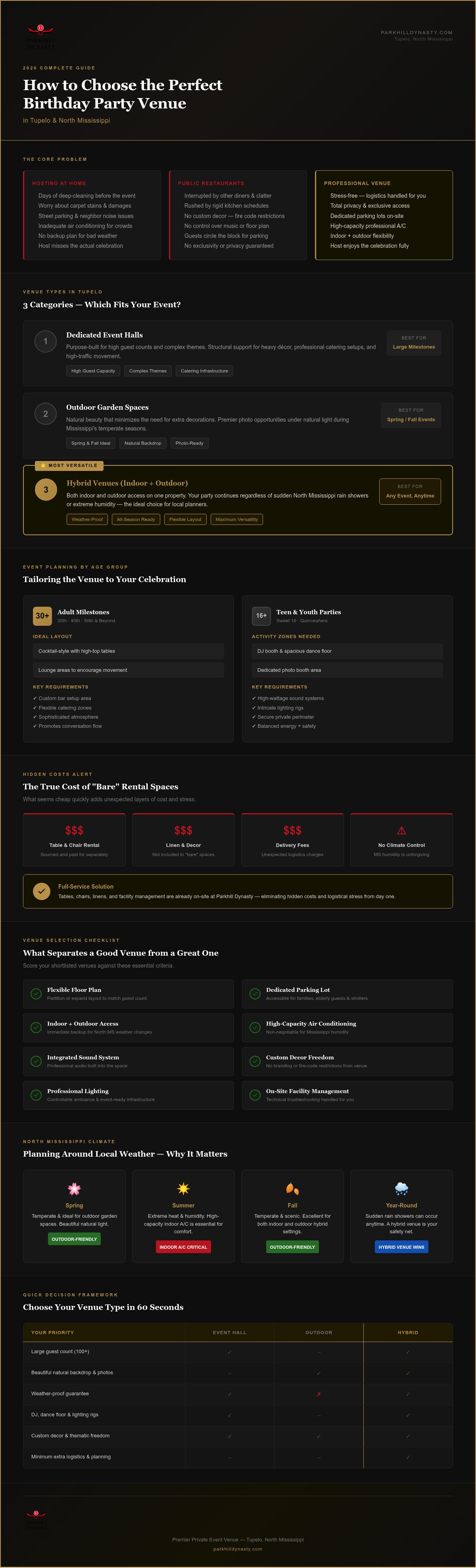Toggle the Integrated Sound System check circle
Image resolution: width=476 pixels, height=1568 pixels.
pyautogui.click(x=36, y=1061)
